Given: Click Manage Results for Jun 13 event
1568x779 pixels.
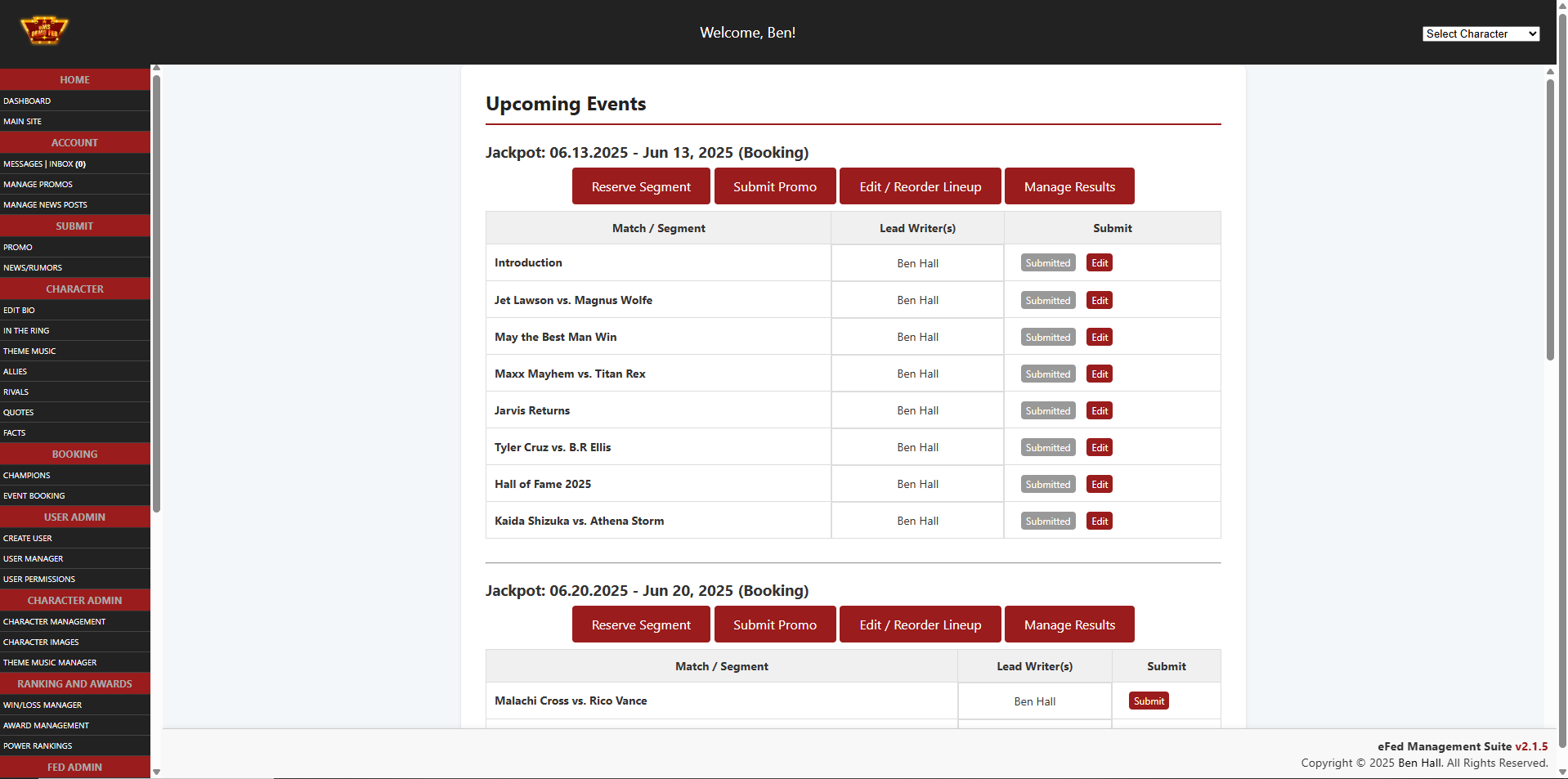Looking at the screenshot, I should [x=1068, y=187].
